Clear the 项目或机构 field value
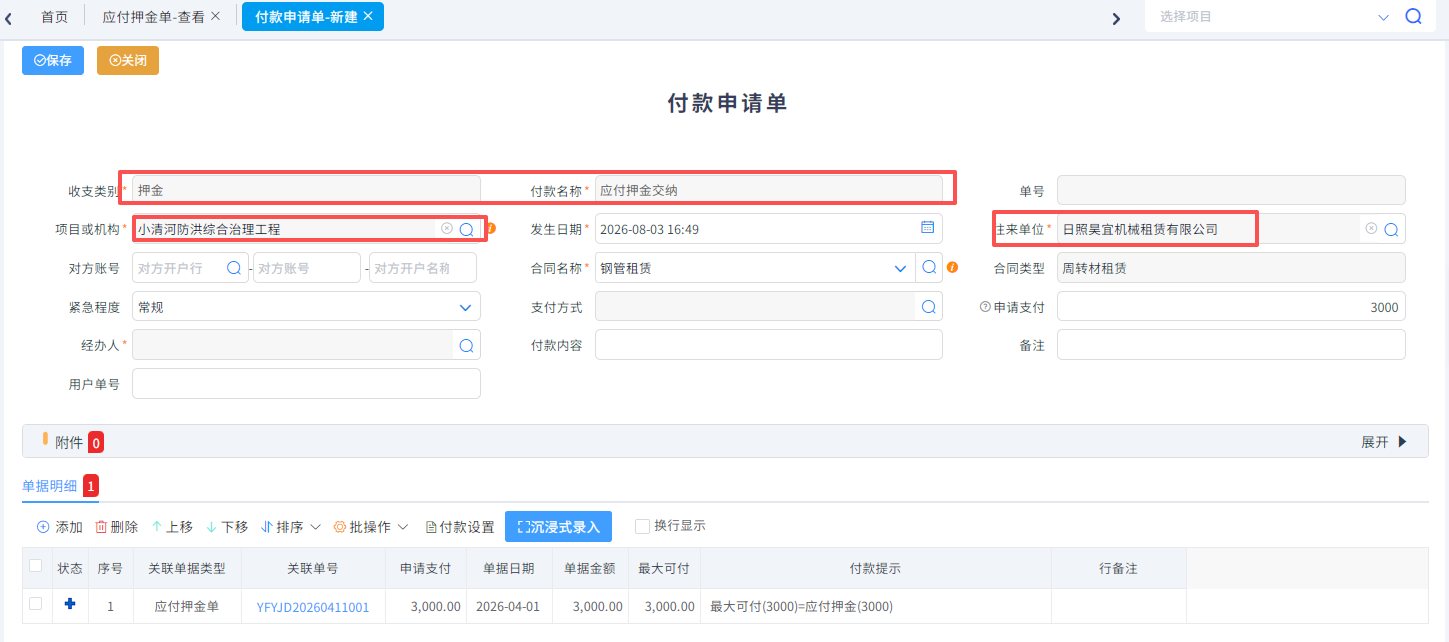This screenshot has height=642, width=1449. coord(447,228)
